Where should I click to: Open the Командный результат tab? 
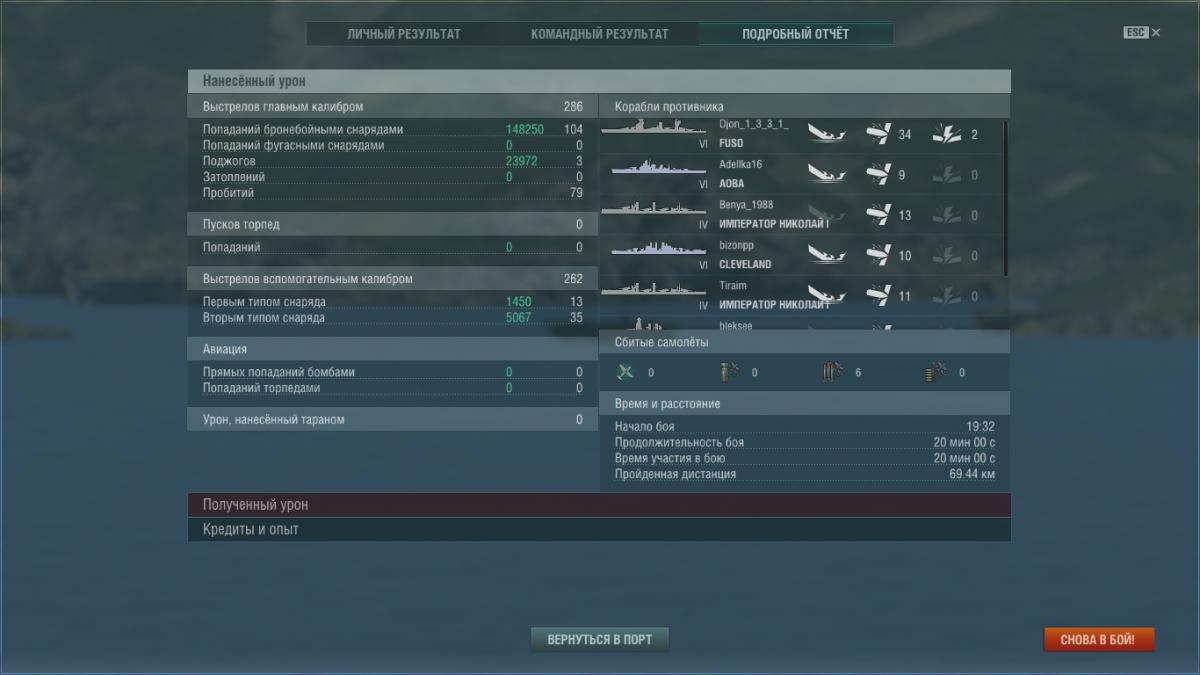[600, 34]
